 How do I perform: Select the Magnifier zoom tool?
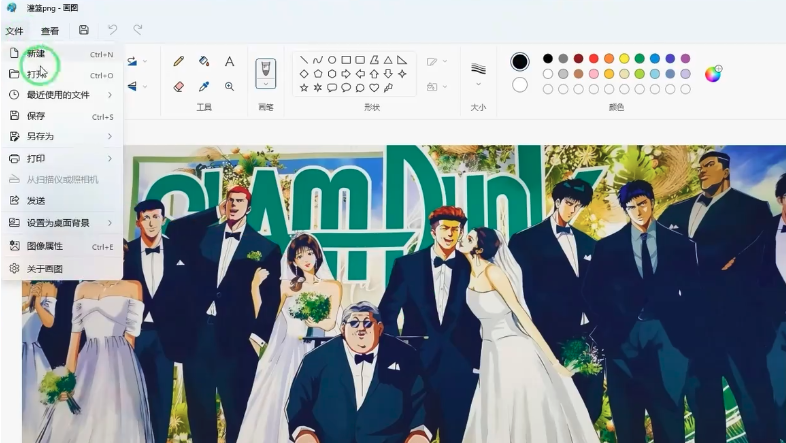point(229,87)
